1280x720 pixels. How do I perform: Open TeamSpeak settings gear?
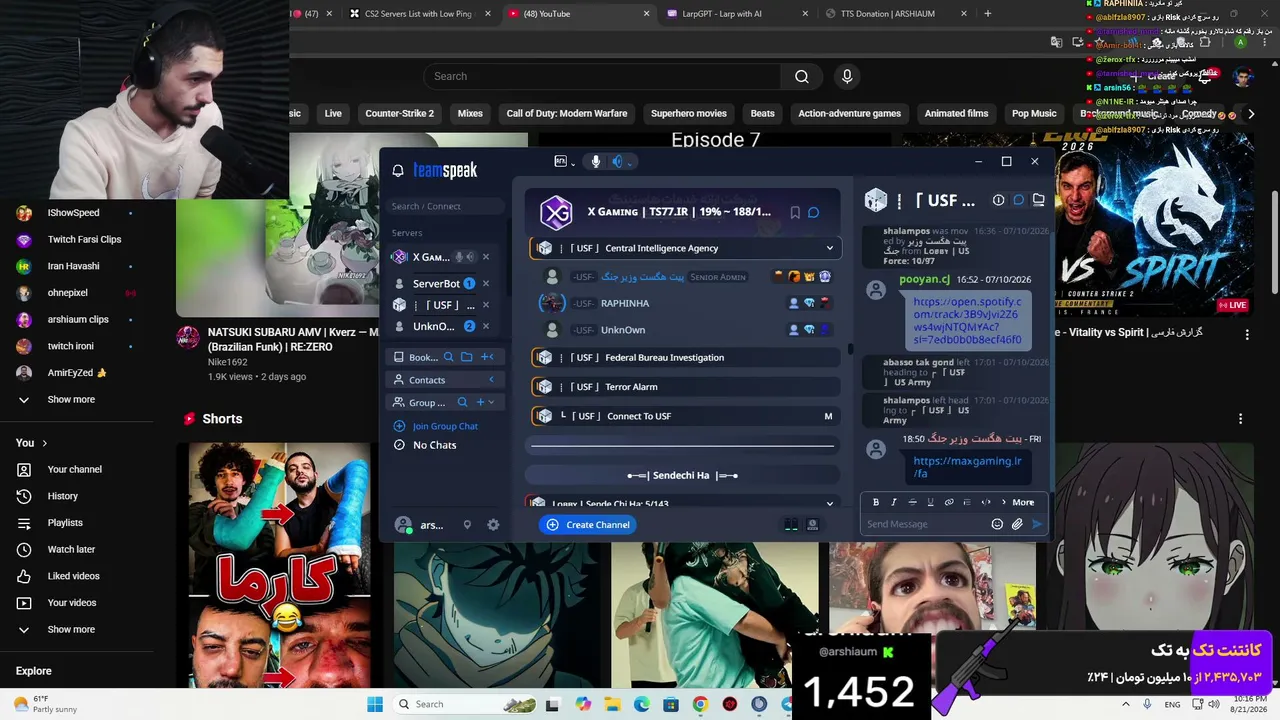click(493, 525)
